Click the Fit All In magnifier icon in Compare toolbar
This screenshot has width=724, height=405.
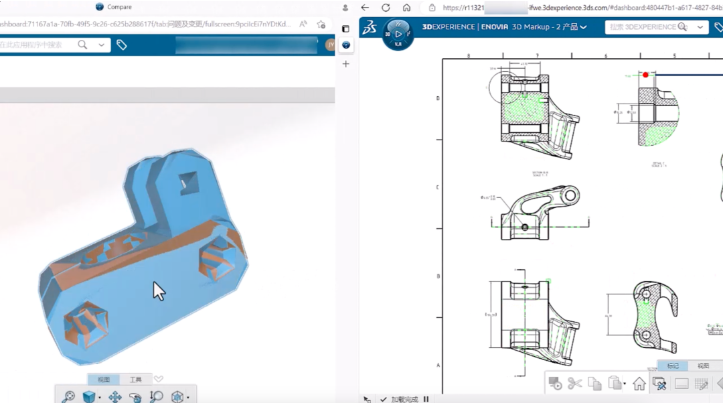68,397
